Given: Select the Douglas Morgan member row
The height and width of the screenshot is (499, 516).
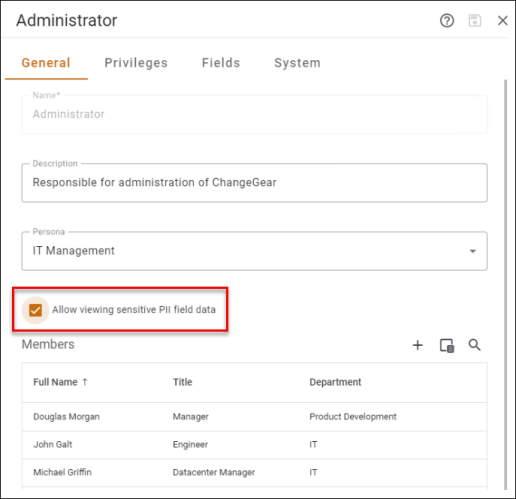Looking at the screenshot, I should point(254,417).
